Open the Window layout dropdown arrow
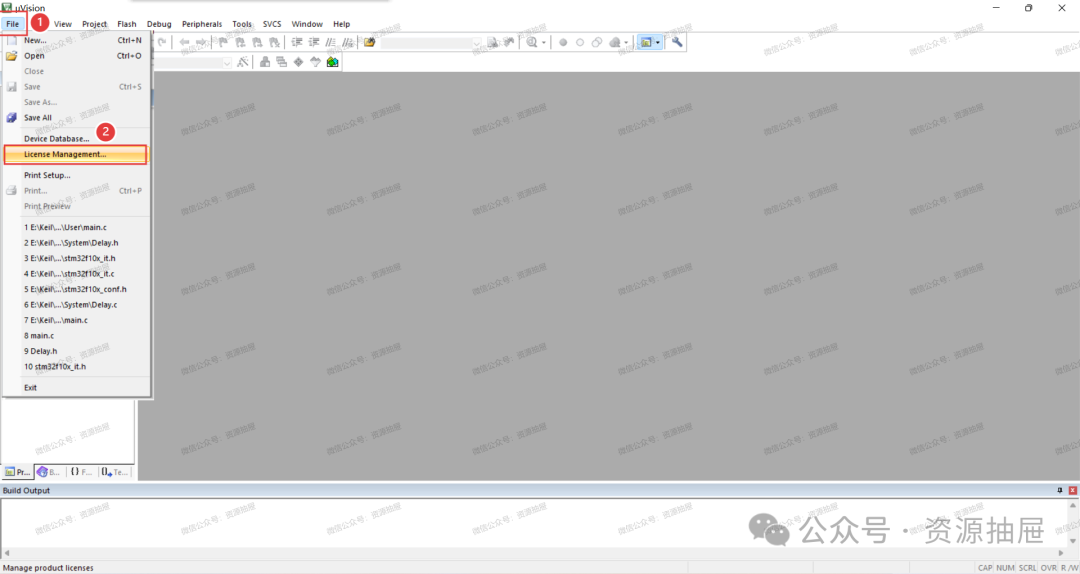Viewport: 1080px width, 574px height. 658,43
